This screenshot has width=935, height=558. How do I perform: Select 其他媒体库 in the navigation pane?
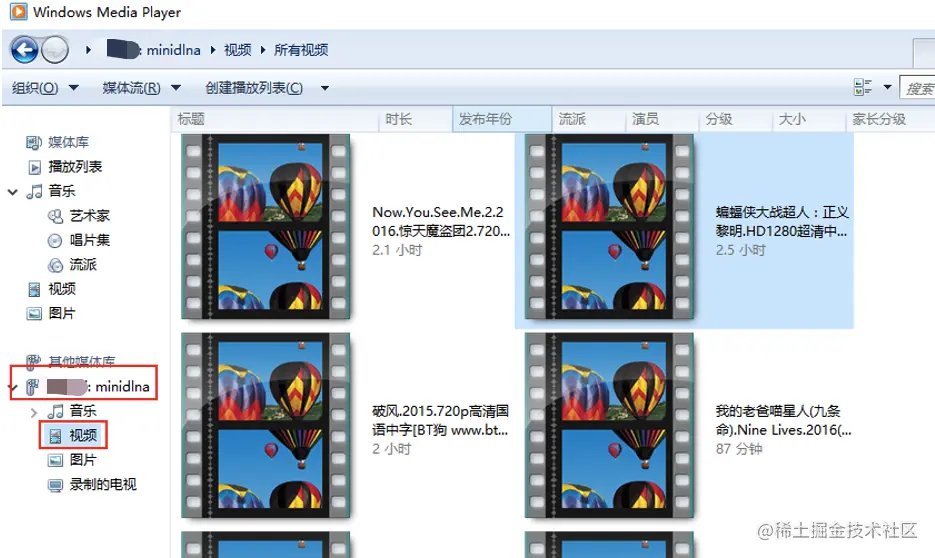82,361
